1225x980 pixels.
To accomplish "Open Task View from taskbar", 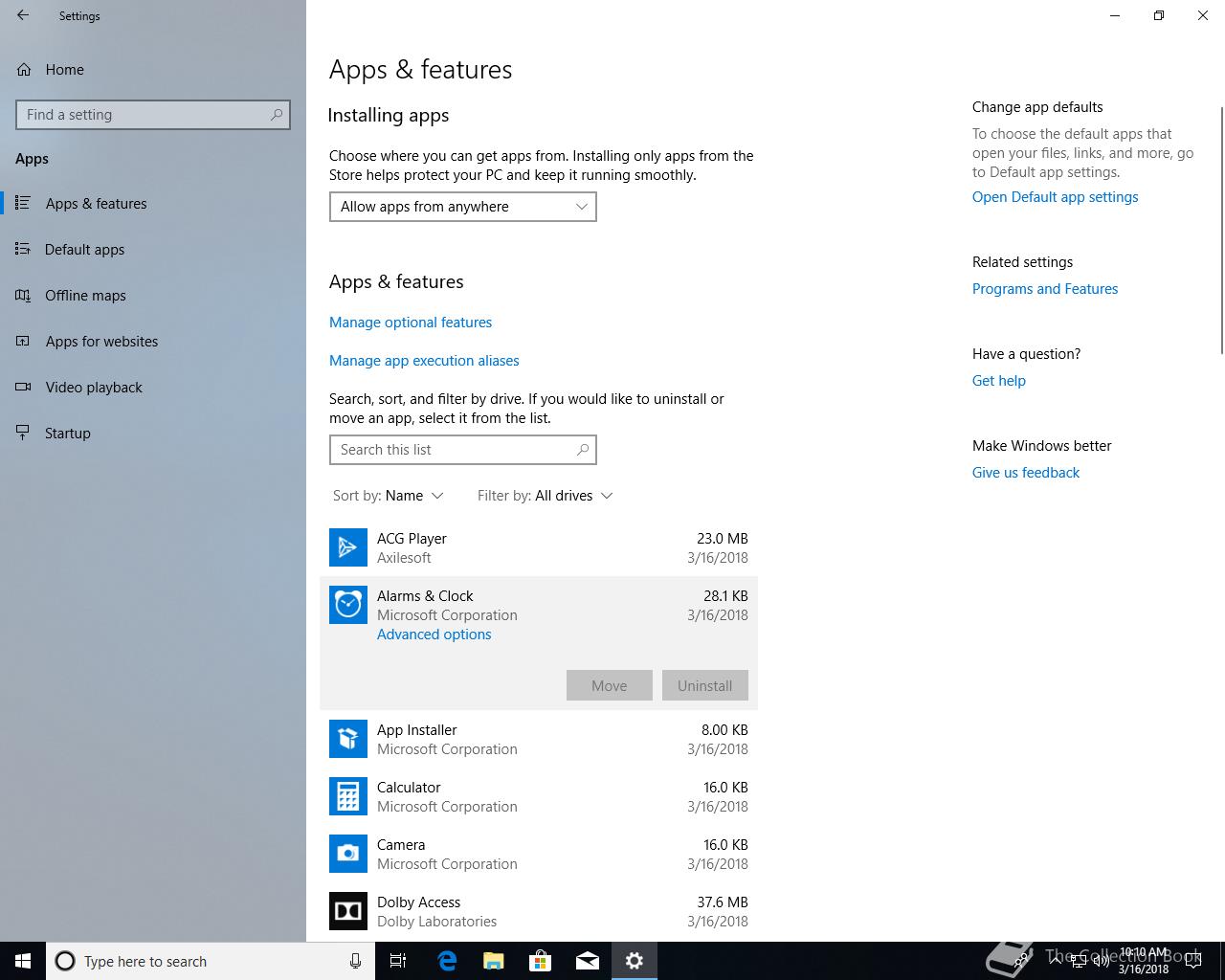I will coord(398,961).
